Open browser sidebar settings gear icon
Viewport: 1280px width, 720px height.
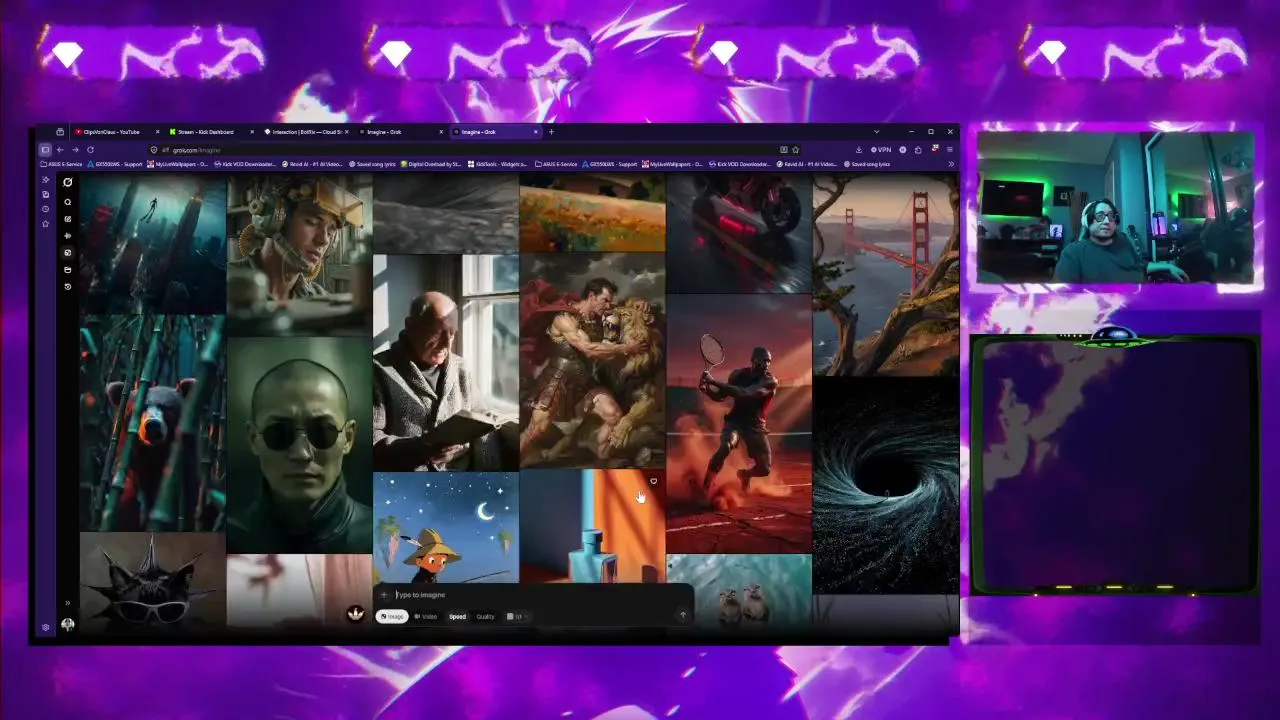coord(45,627)
